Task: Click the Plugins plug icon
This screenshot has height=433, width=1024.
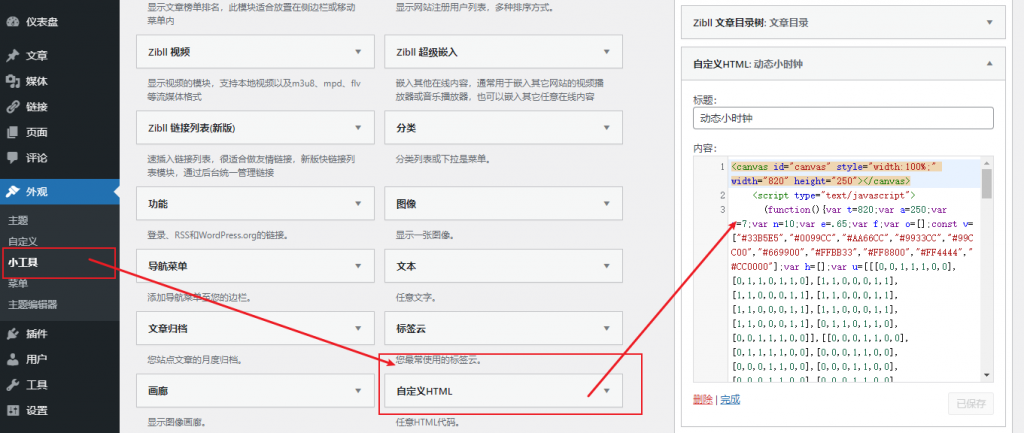Action: pos(12,333)
